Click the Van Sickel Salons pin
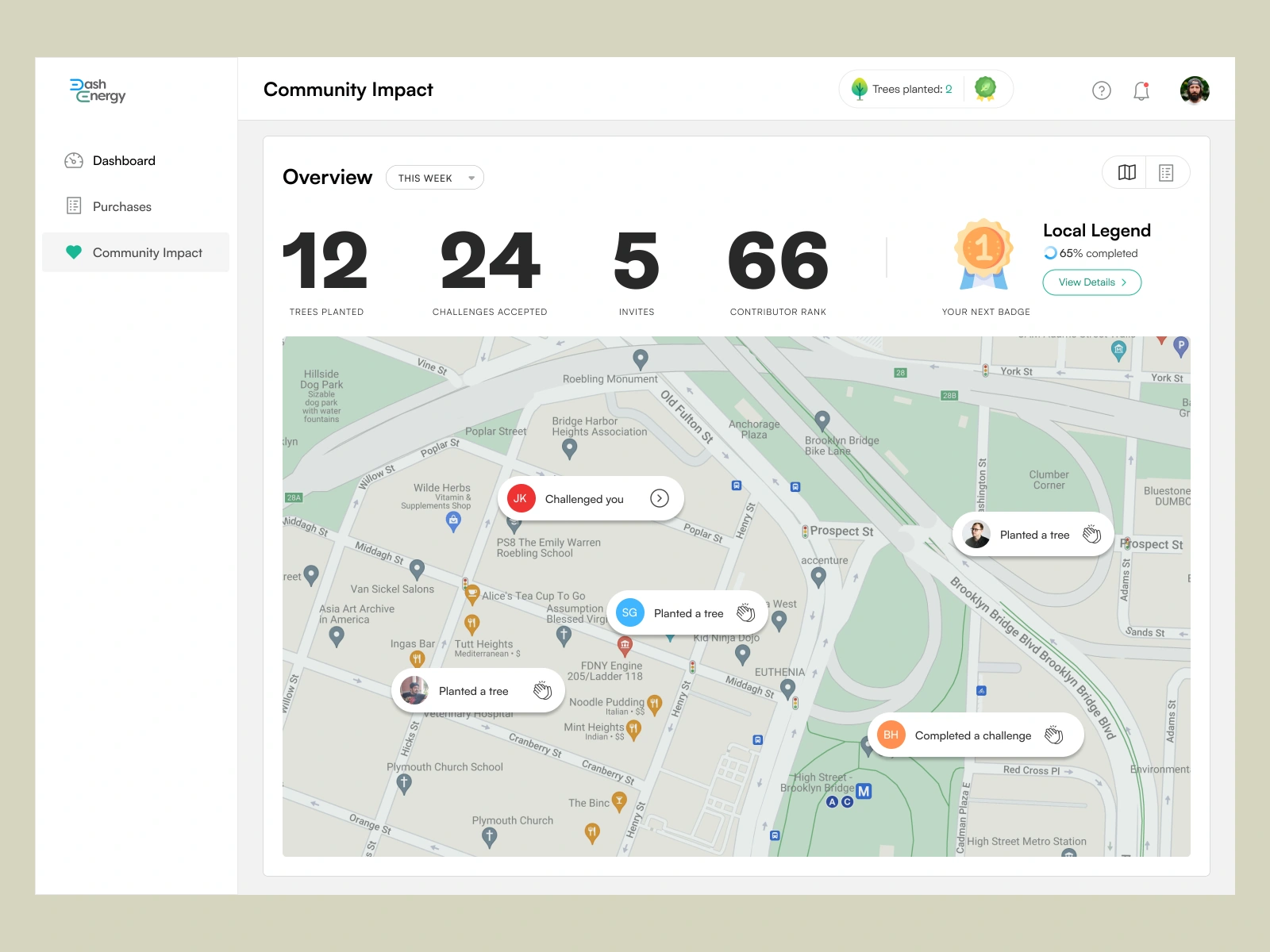1270x952 pixels. click(x=417, y=570)
